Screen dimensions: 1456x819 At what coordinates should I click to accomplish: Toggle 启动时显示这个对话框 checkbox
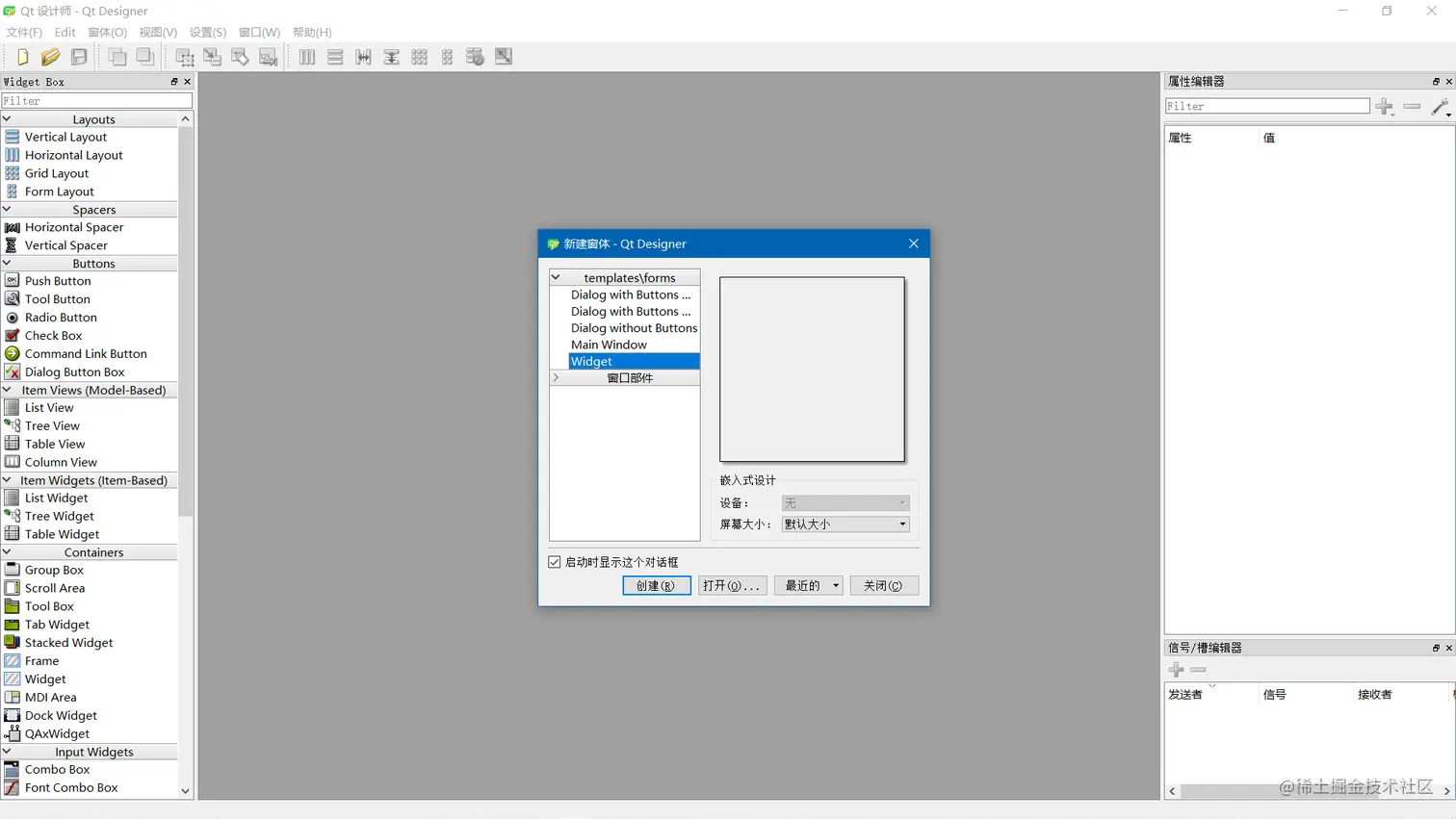pyautogui.click(x=555, y=562)
